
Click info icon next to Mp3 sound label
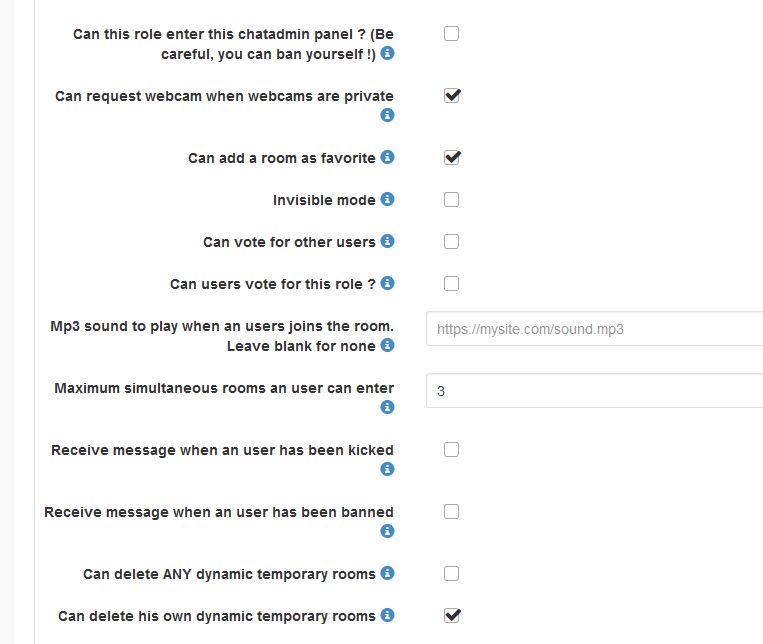388,345
